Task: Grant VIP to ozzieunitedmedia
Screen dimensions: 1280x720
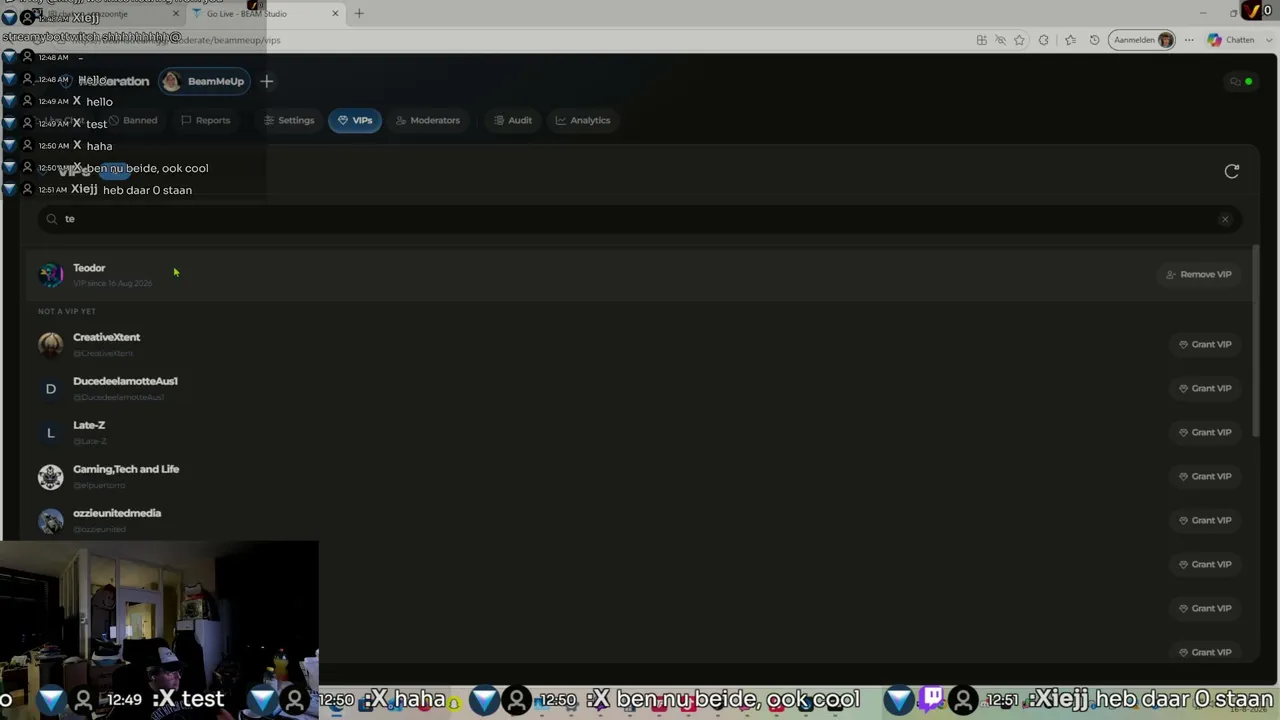Action: click(1205, 520)
